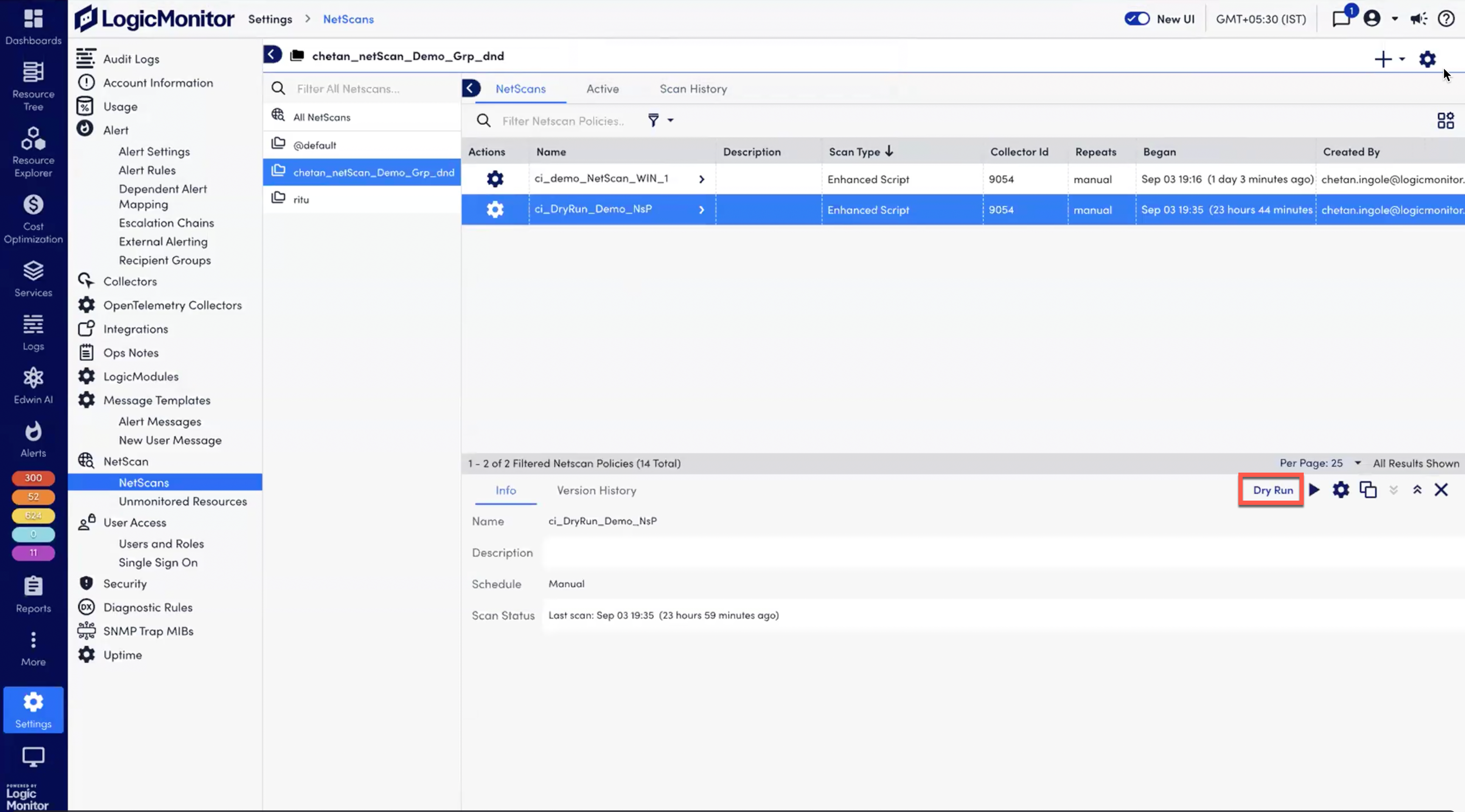
Task: Open Account Information settings page
Action: click(157, 82)
